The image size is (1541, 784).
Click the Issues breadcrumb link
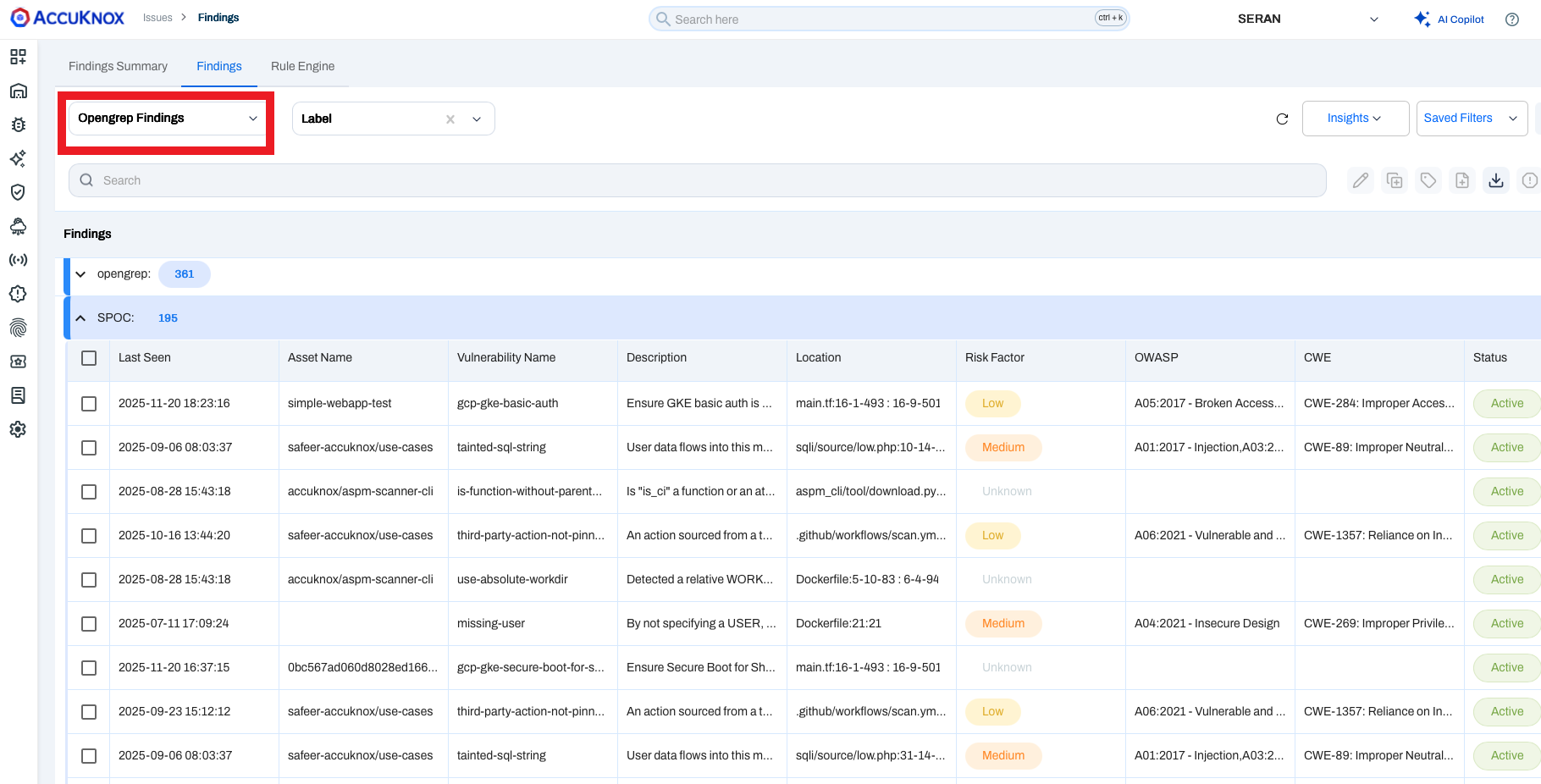click(157, 18)
